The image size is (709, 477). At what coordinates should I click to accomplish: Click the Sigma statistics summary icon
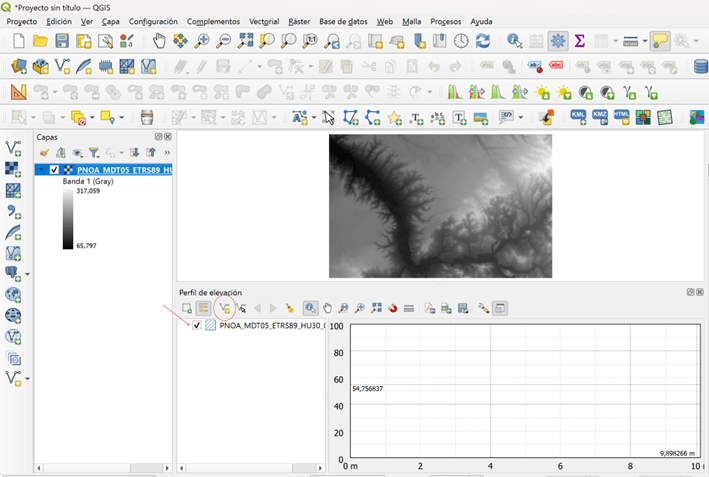(x=579, y=41)
